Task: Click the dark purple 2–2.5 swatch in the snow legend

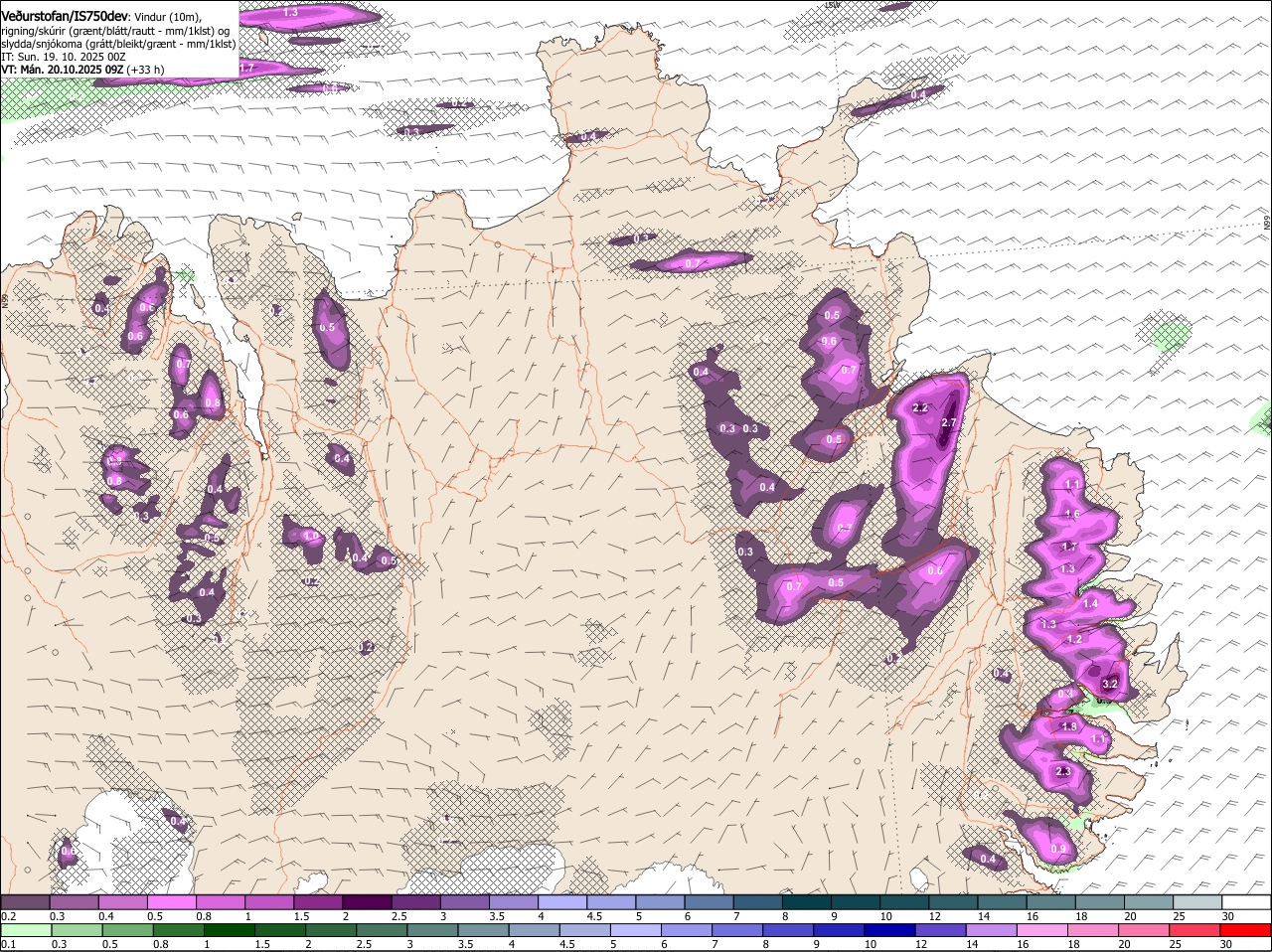Action: point(368,901)
